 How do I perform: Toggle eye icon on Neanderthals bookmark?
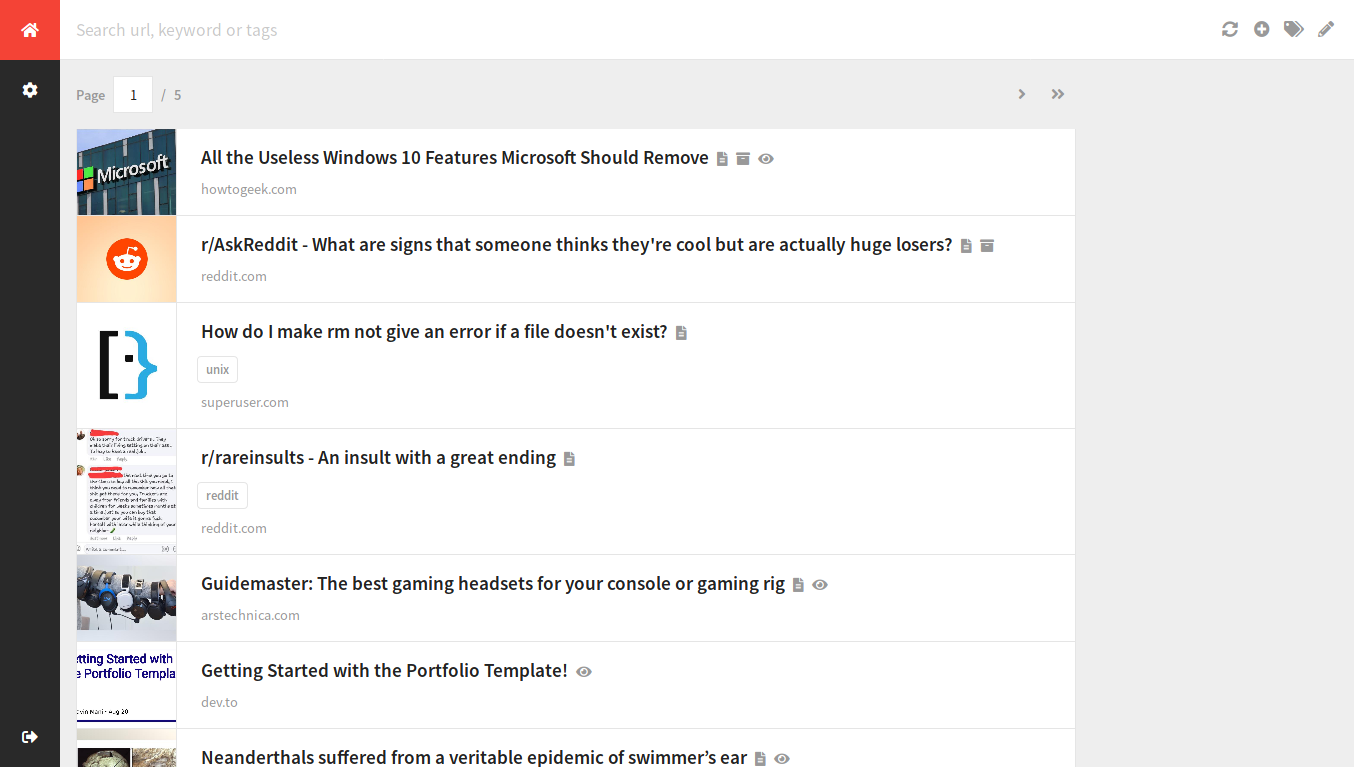(x=782, y=759)
